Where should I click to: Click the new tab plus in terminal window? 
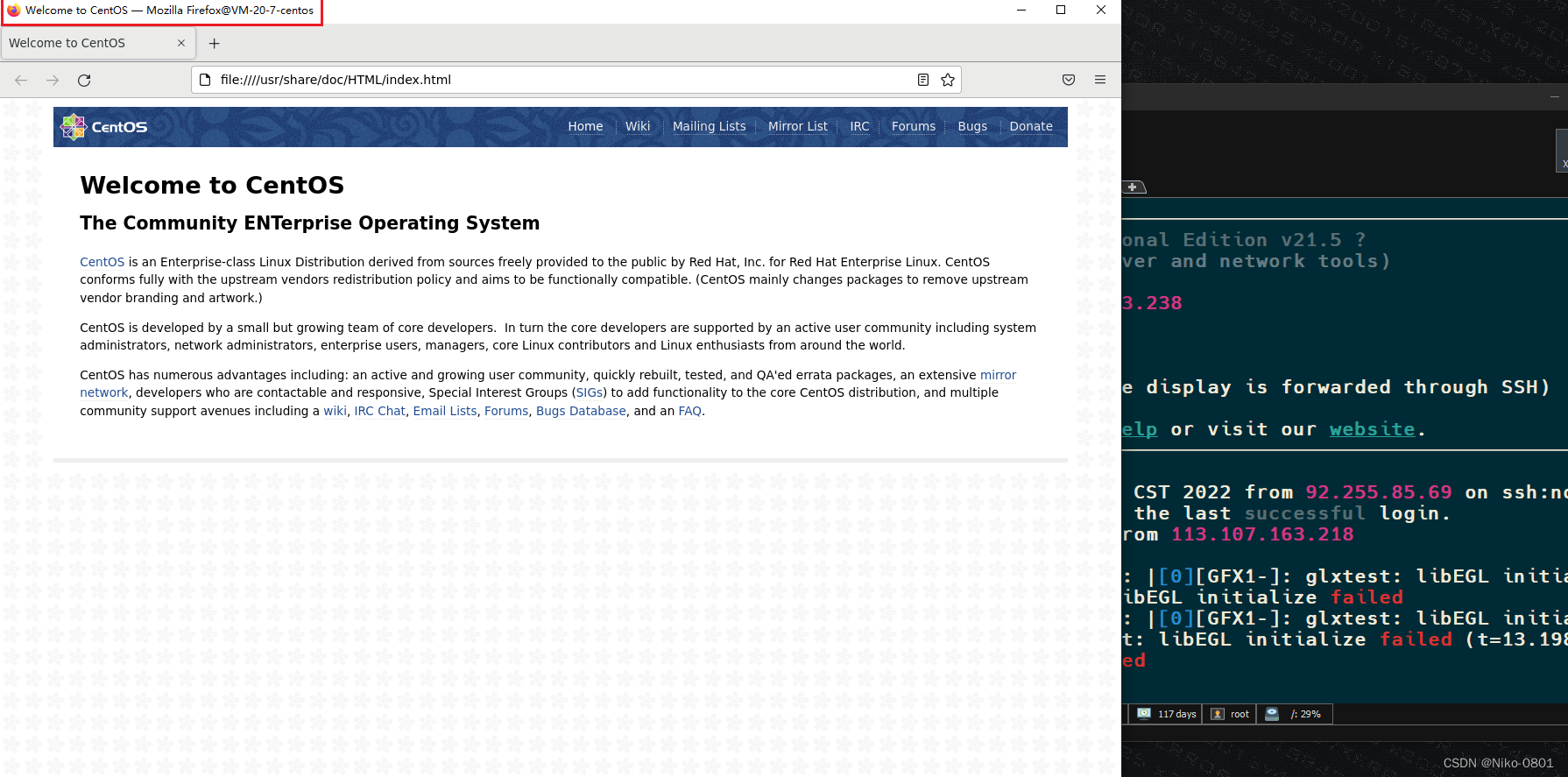tap(1133, 187)
